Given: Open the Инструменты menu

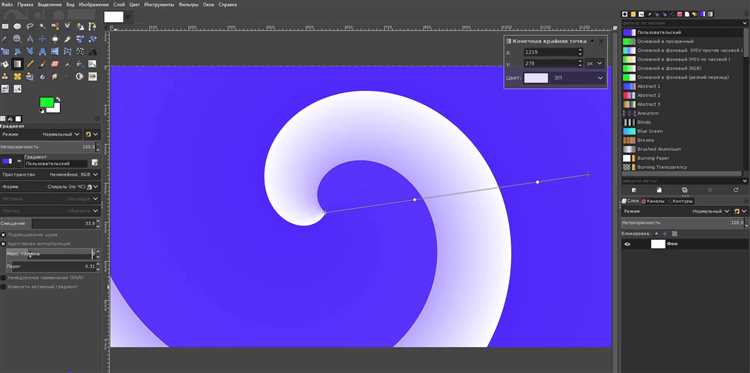Looking at the screenshot, I should click(x=159, y=4).
